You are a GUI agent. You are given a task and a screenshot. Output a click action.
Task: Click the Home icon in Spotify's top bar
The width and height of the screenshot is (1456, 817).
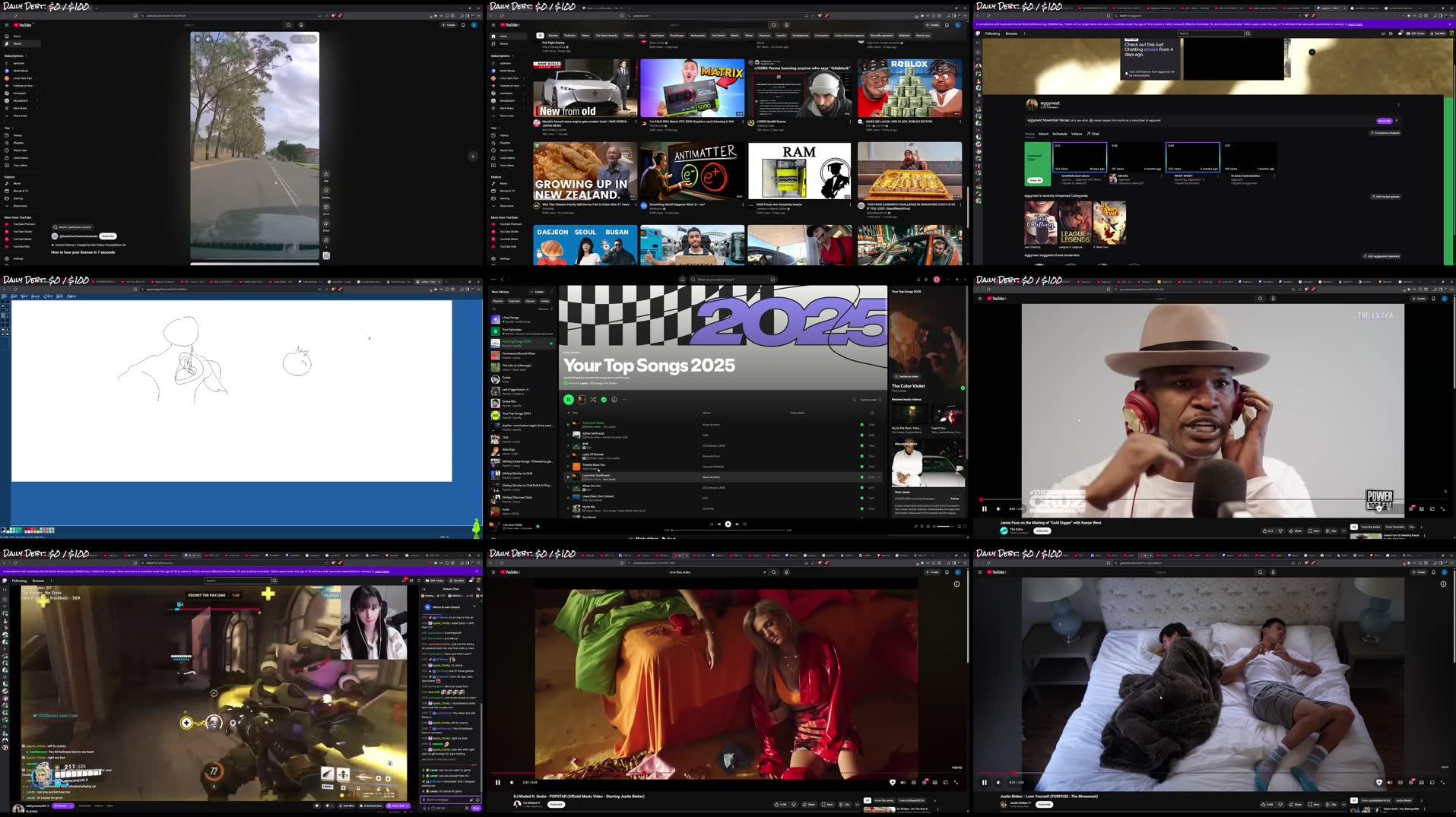pyautogui.click(x=682, y=279)
